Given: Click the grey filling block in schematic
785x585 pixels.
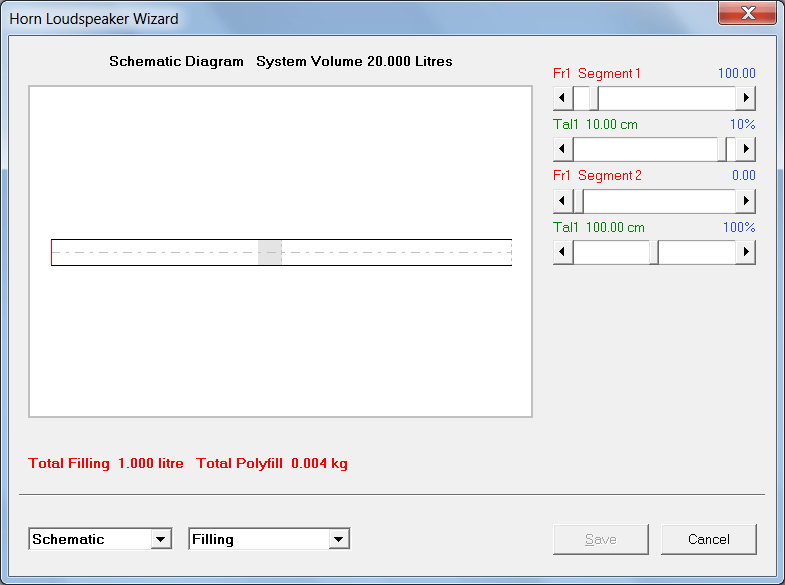Looking at the screenshot, I should (x=270, y=252).
